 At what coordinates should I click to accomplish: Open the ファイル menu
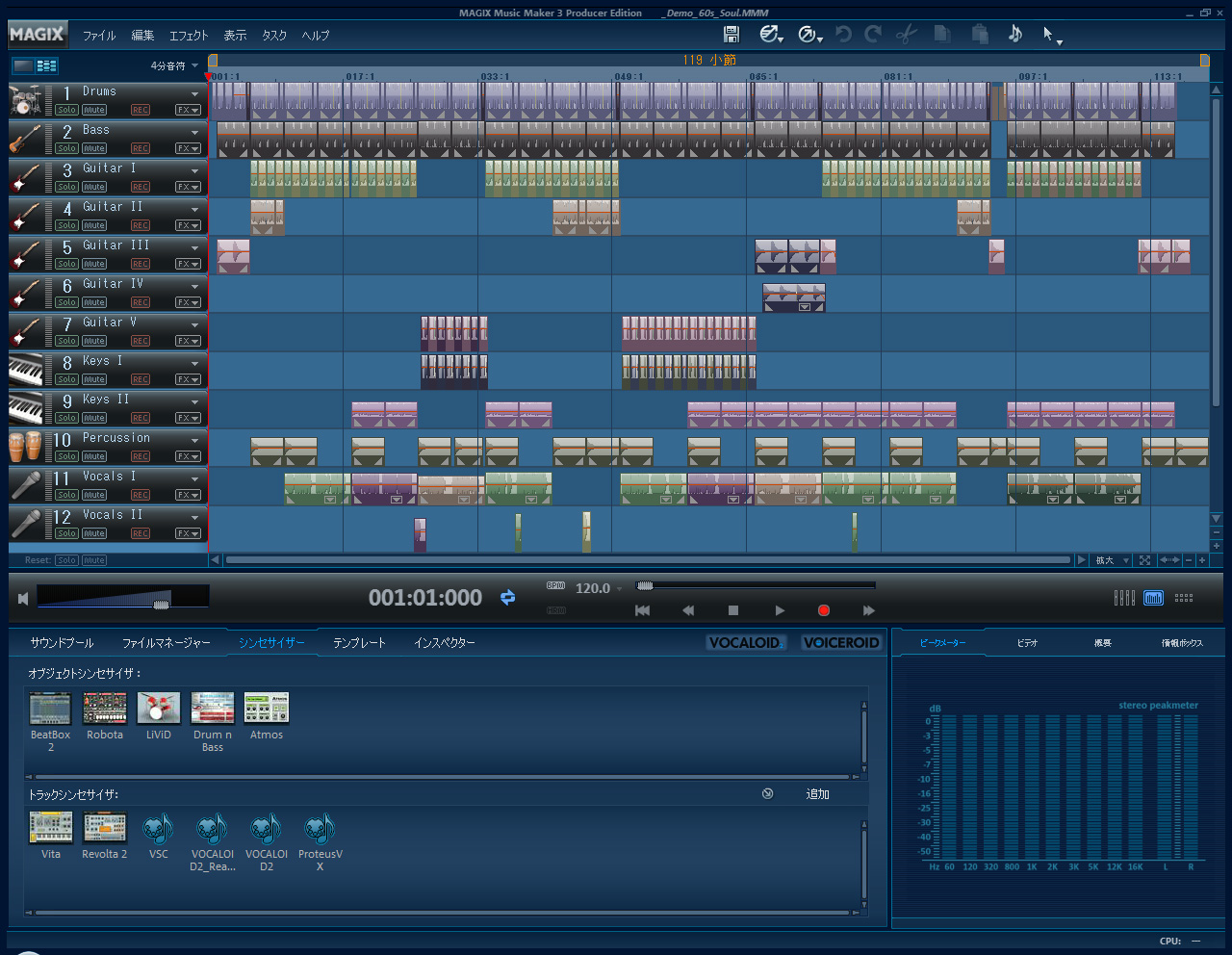(x=99, y=36)
